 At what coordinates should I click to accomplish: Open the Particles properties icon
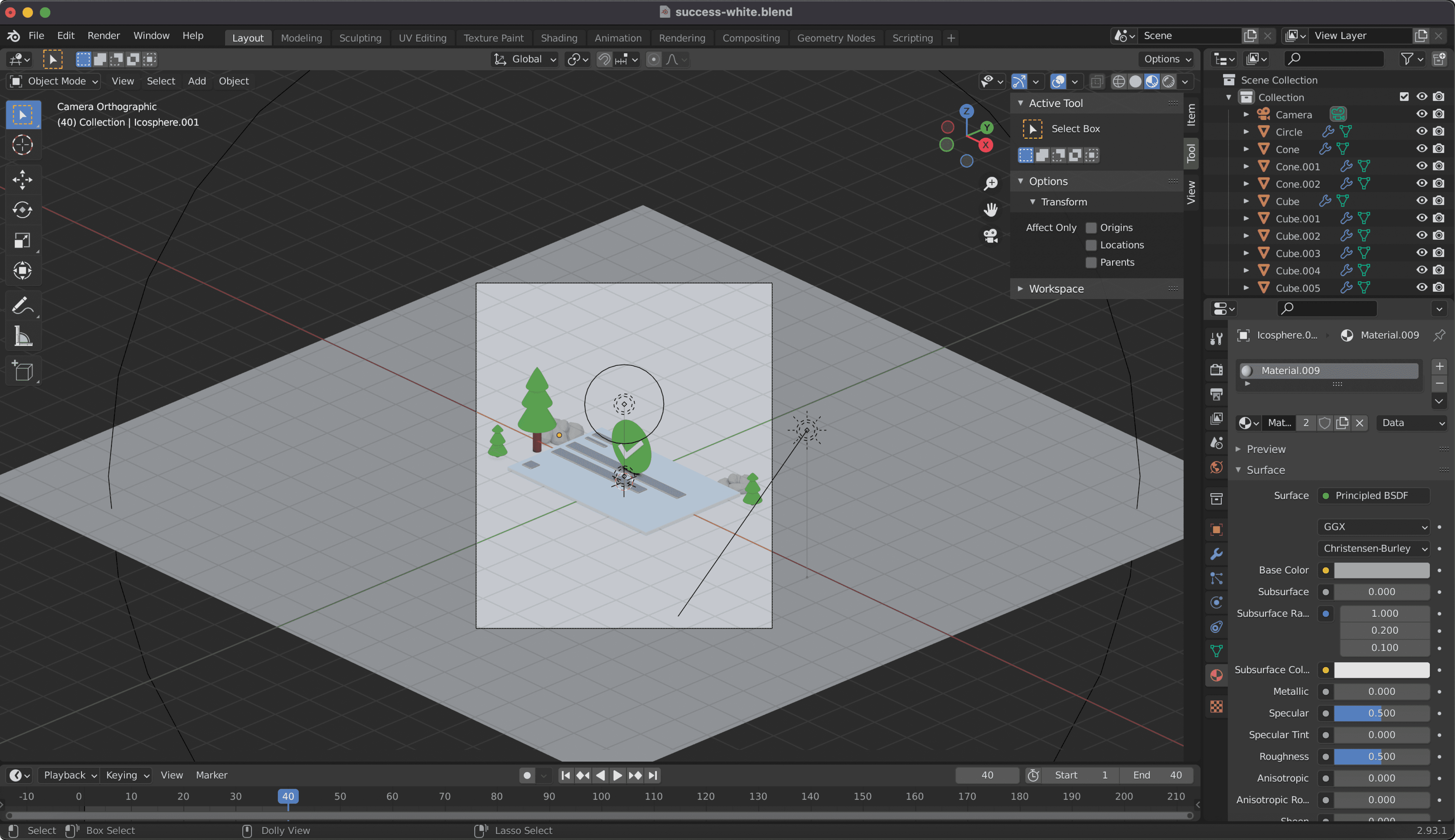pos(1216,578)
